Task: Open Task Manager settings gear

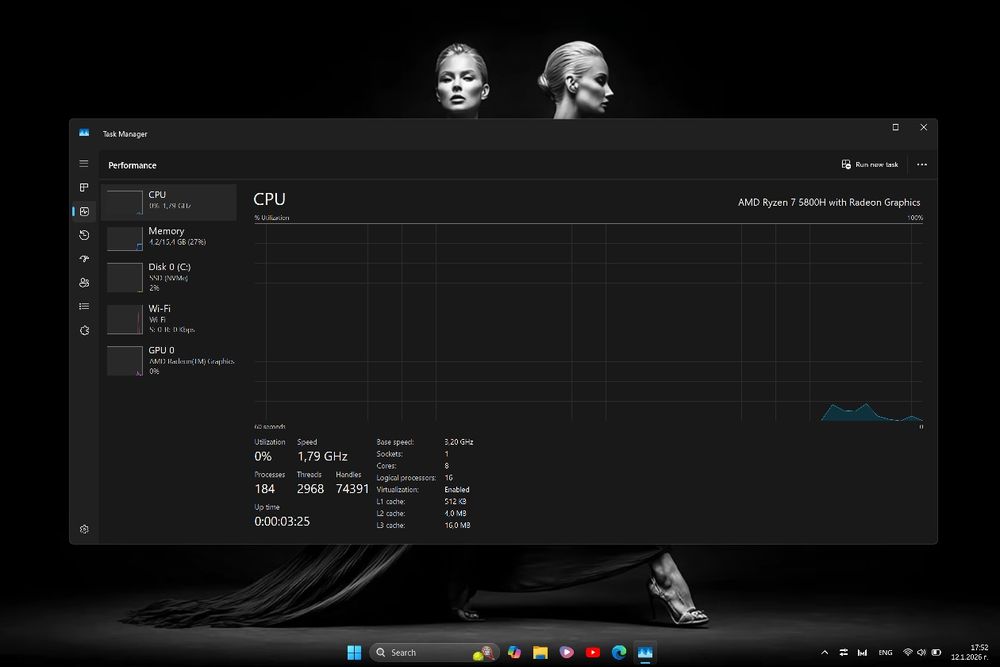Action: (x=84, y=529)
